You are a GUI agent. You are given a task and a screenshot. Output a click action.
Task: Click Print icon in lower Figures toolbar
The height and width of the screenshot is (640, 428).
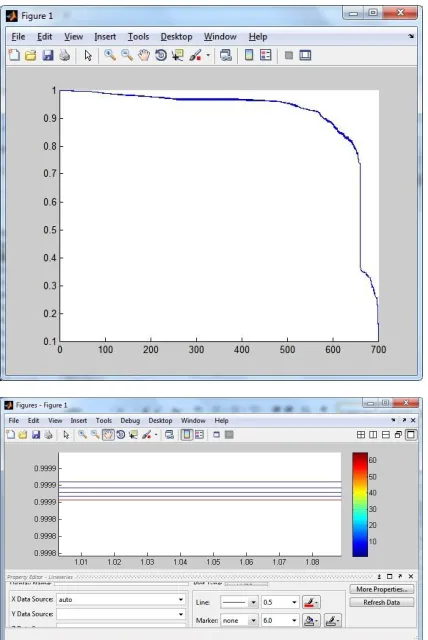[48, 435]
